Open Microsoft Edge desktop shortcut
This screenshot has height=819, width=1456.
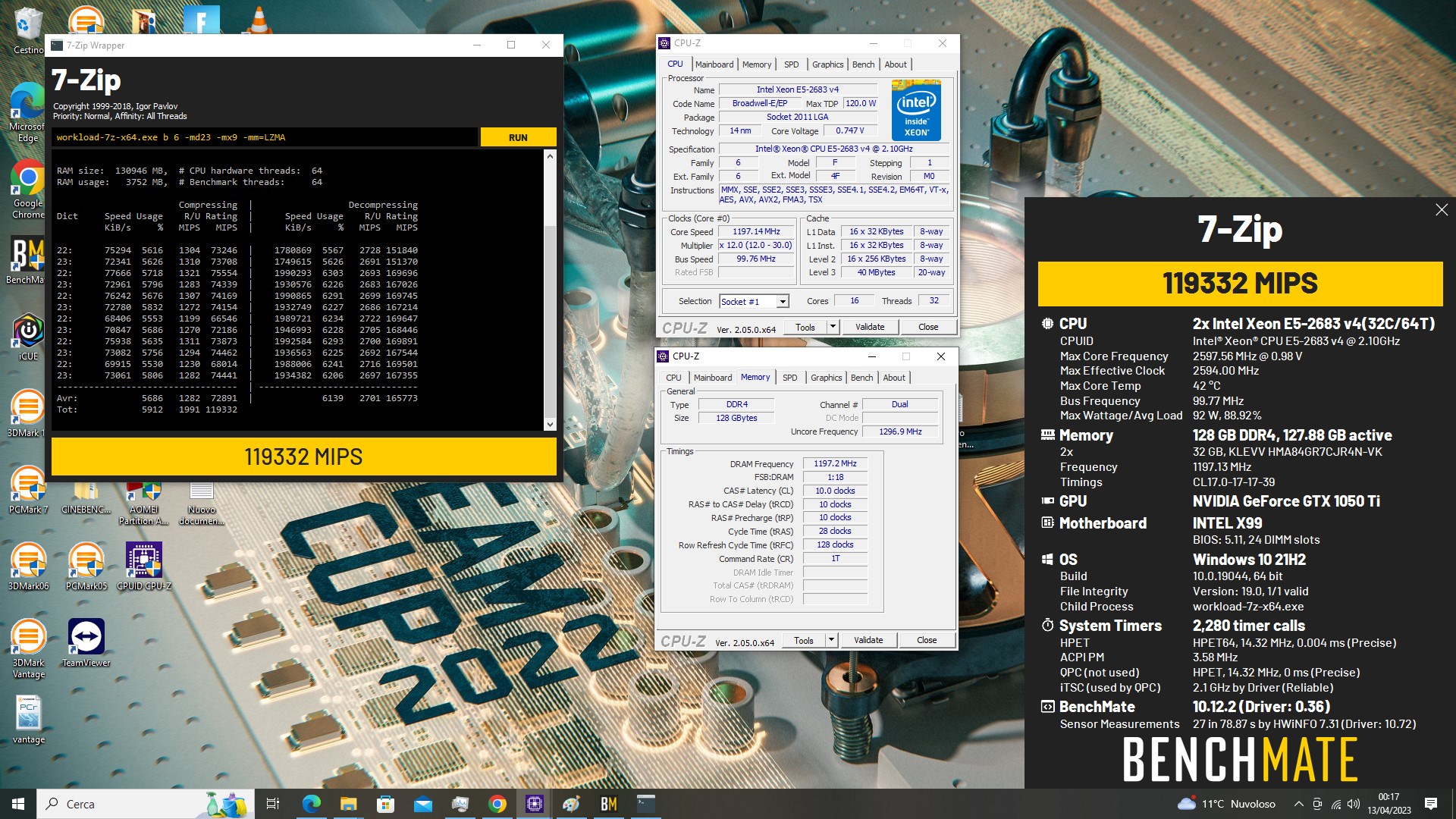tap(27, 112)
